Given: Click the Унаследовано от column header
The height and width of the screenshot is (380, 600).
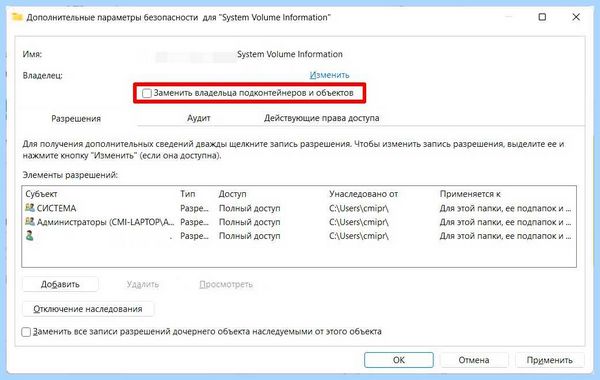Looking at the screenshot, I should coord(364,194).
